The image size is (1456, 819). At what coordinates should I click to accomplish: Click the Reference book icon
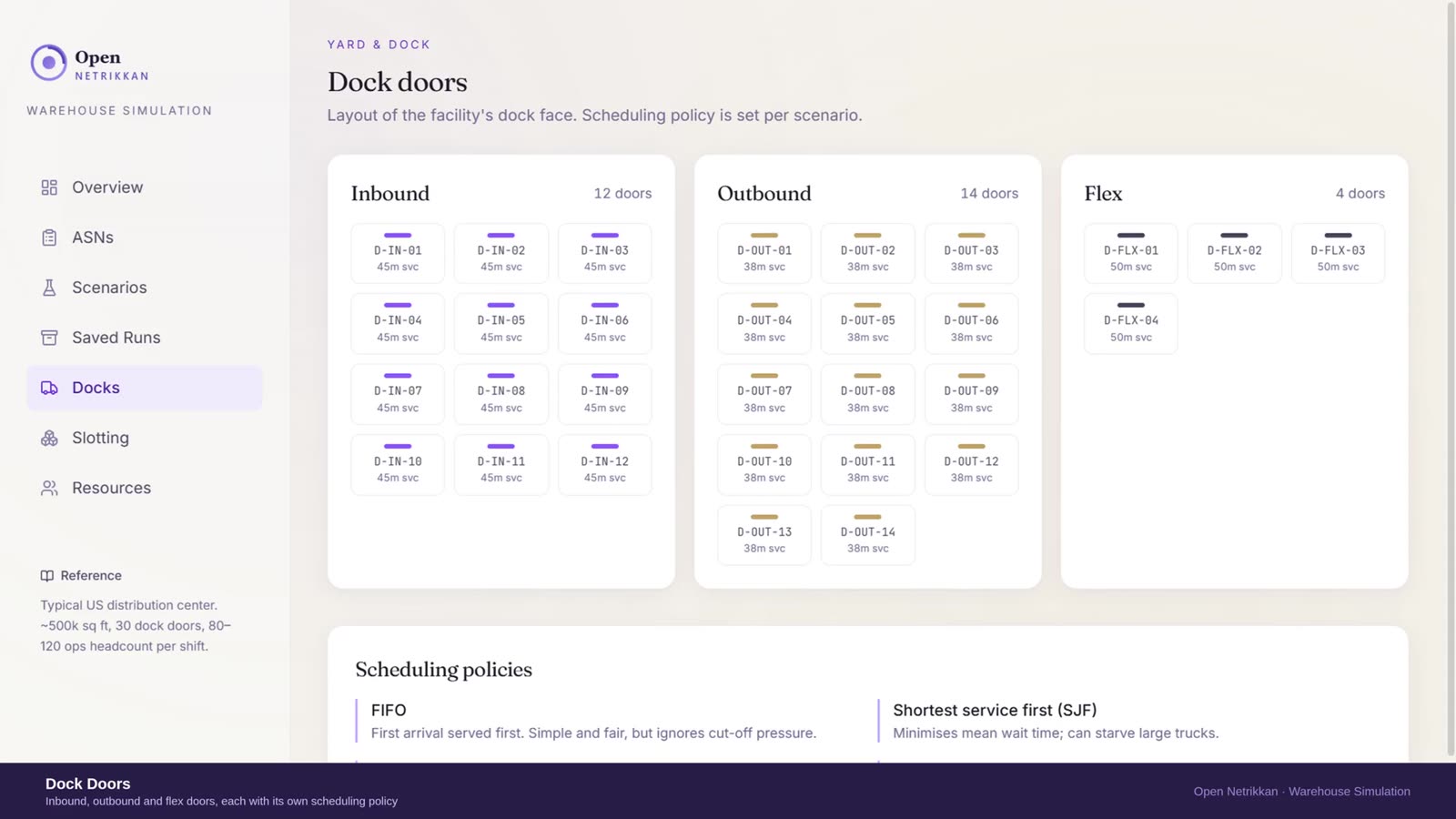point(46,576)
